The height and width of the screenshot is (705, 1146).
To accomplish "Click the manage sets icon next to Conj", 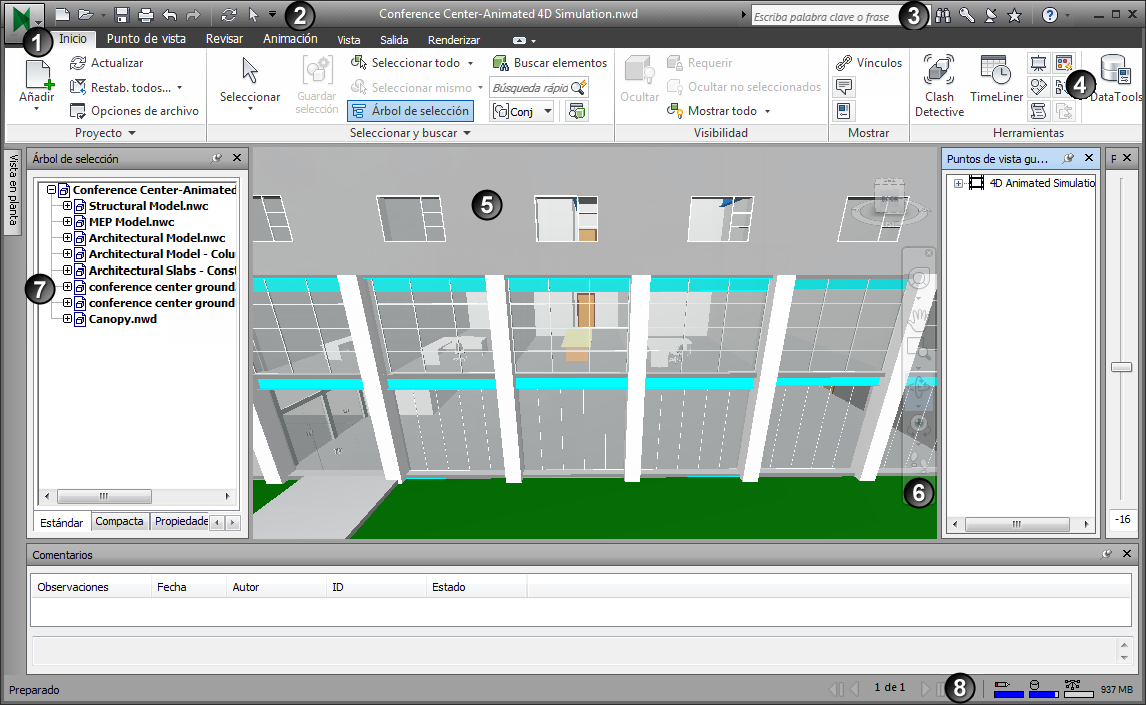I will [x=577, y=111].
